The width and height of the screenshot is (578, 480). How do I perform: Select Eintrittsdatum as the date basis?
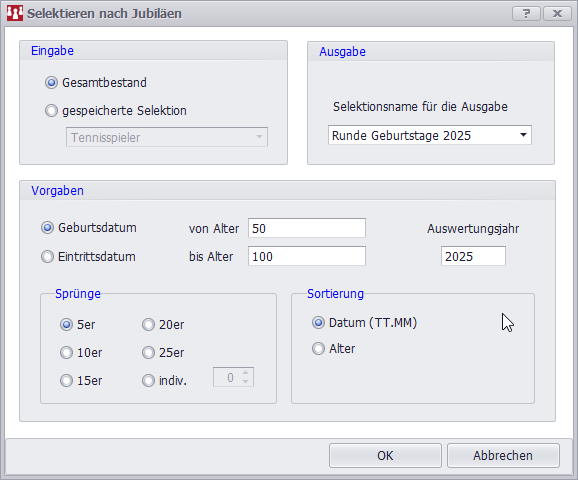[47, 257]
